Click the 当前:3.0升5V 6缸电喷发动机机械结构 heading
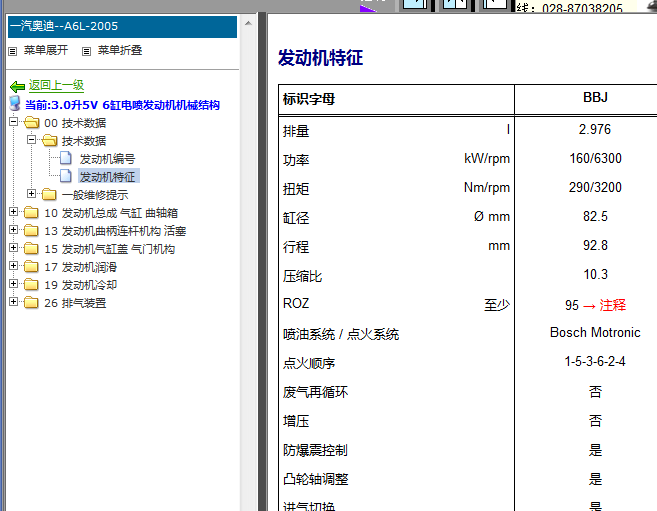The height and width of the screenshot is (511, 657). 122,105
